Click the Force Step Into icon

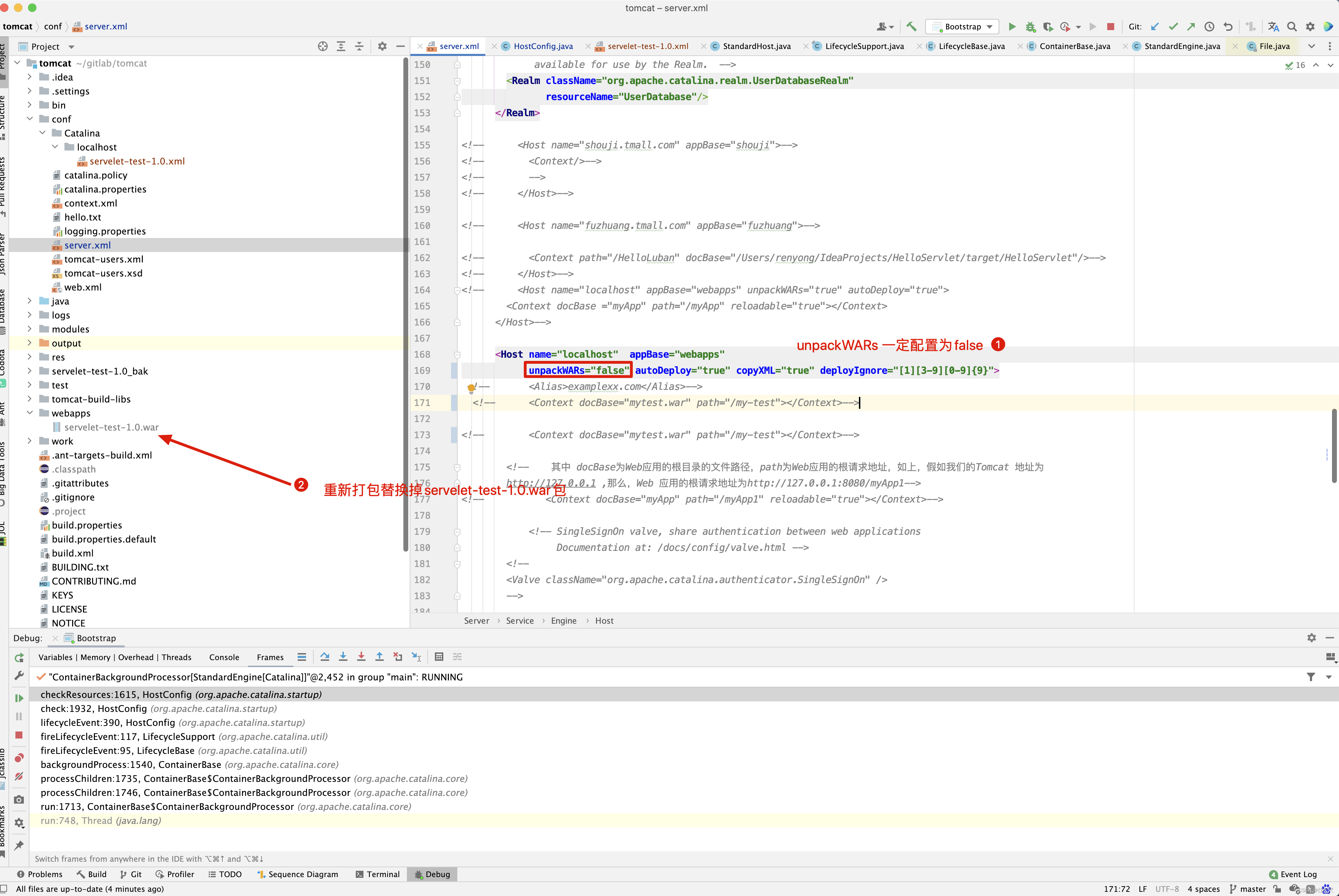361,657
